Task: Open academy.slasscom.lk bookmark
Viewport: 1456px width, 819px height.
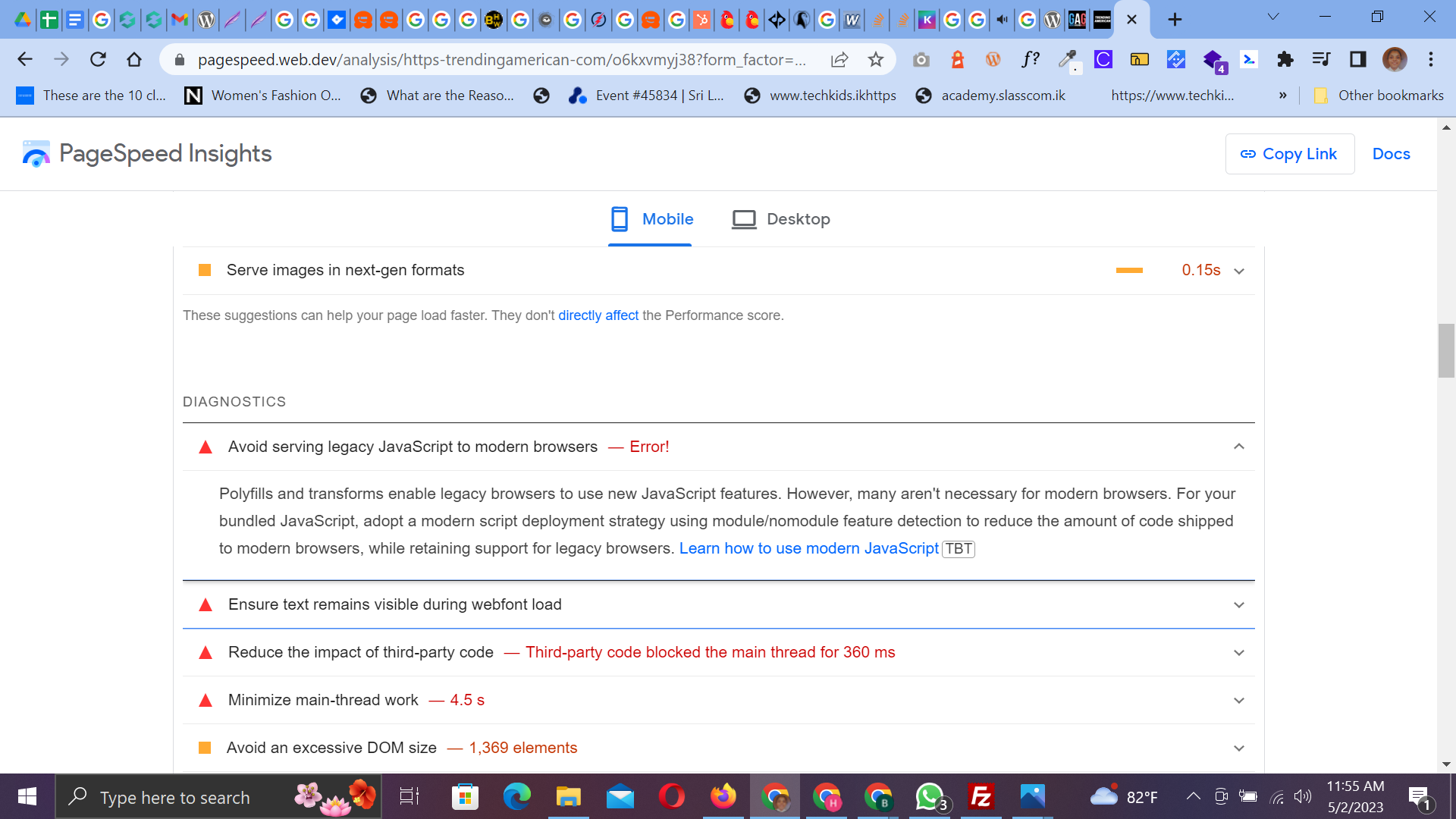Action: point(990,96)
